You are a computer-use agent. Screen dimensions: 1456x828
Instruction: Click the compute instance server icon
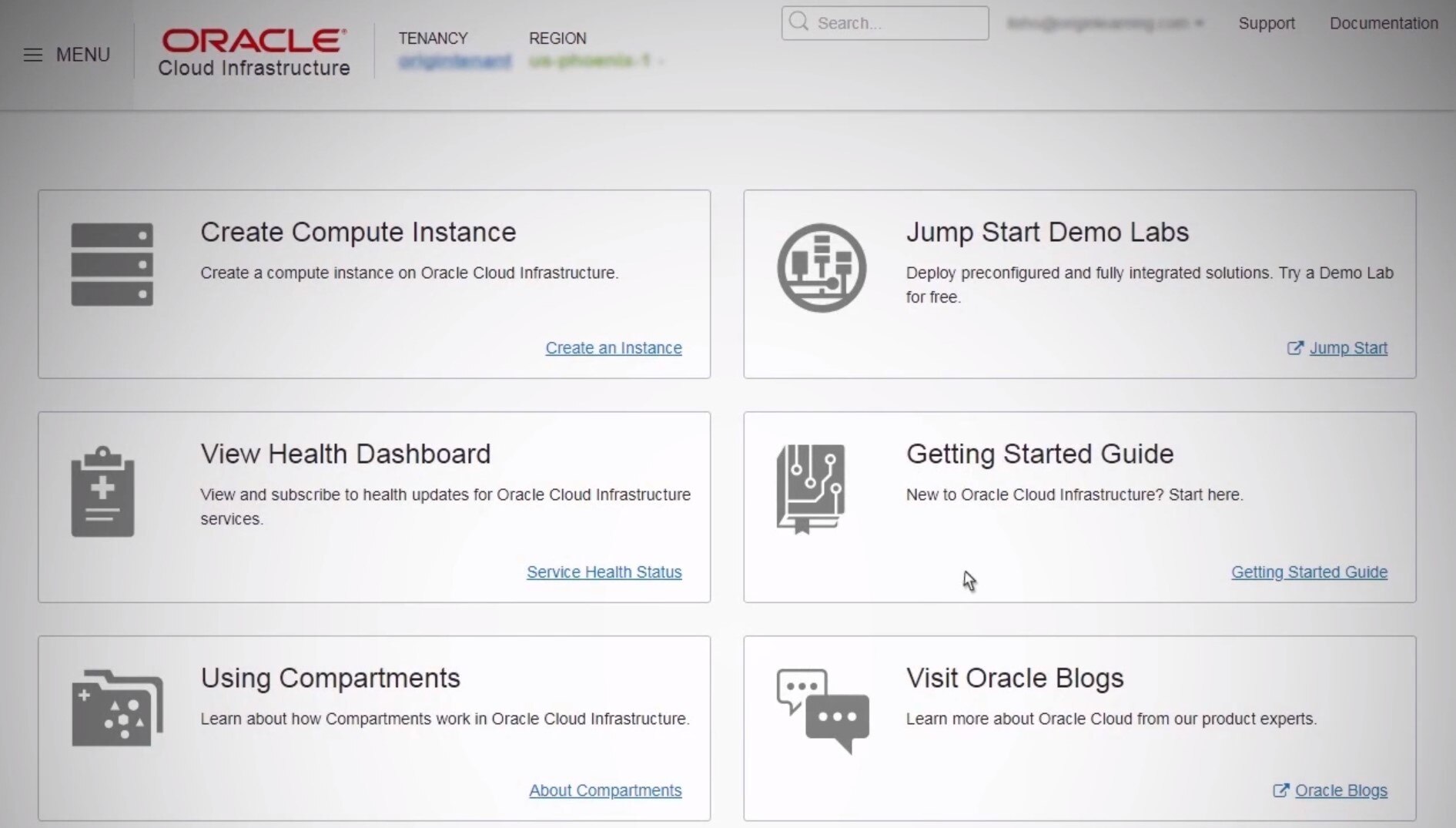[x=112, y=266]
